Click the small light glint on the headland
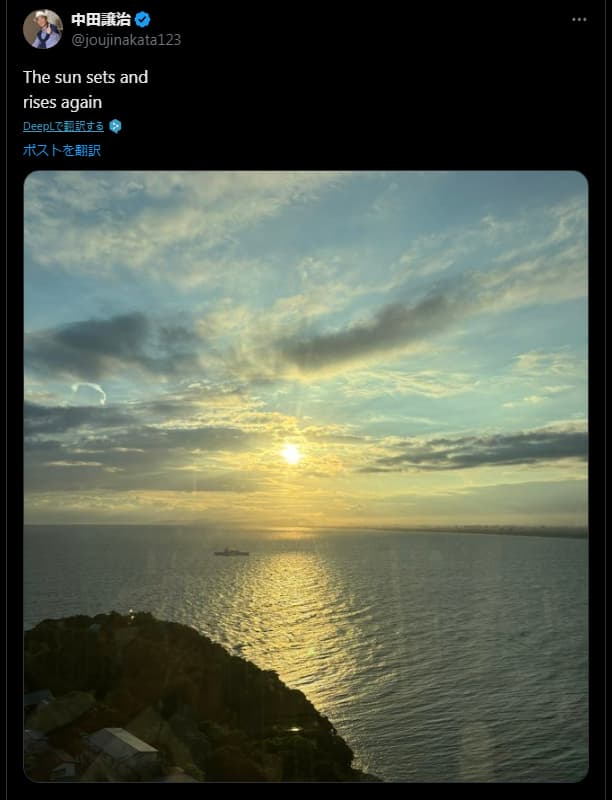612x800 pixels. point(295,729)
